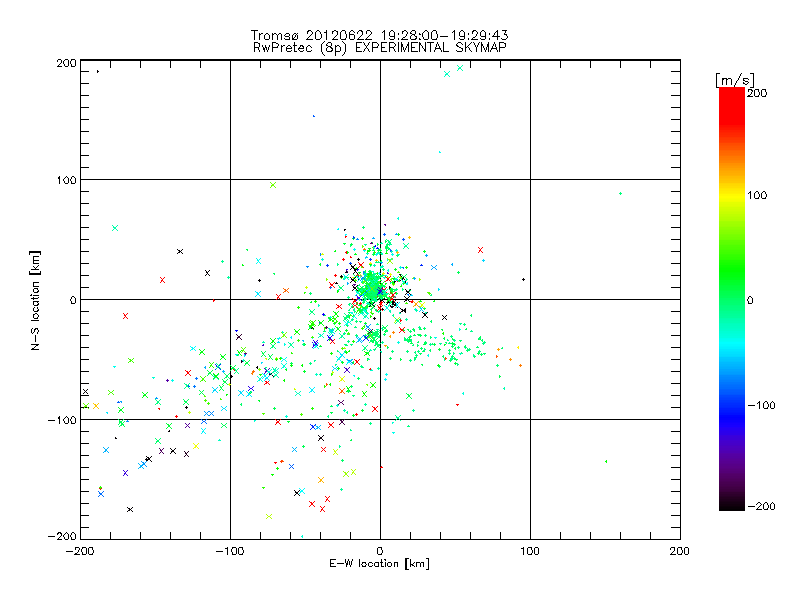This screenshot has width=800, height=600.
Task: Click the N-S location [km] axis label
Action: 34,299
